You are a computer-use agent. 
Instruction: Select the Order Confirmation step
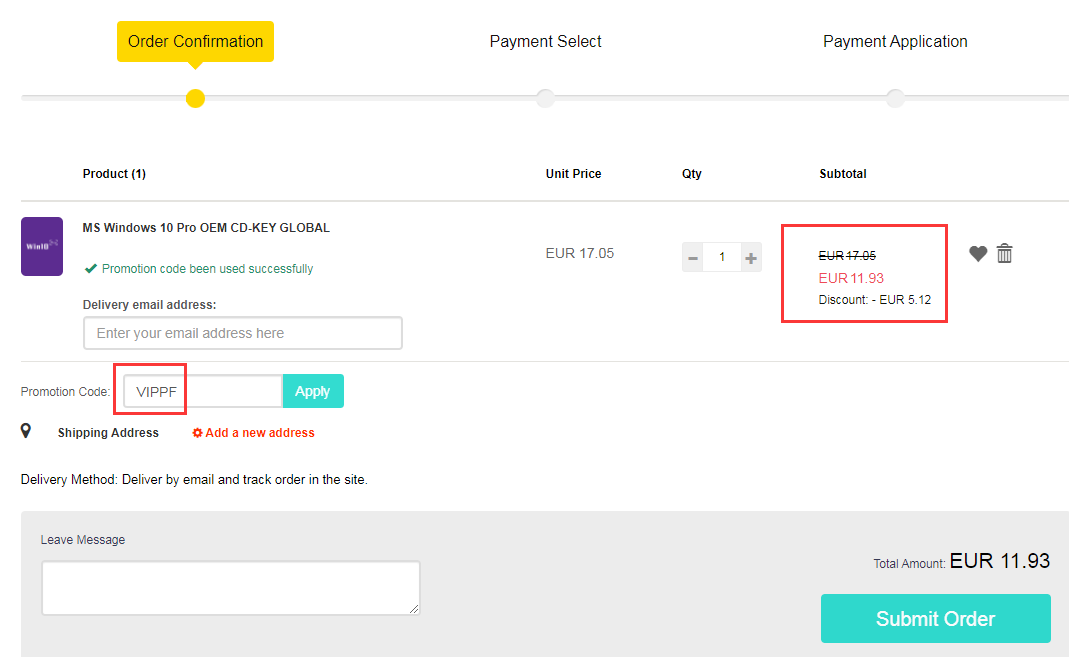[195, 42]
